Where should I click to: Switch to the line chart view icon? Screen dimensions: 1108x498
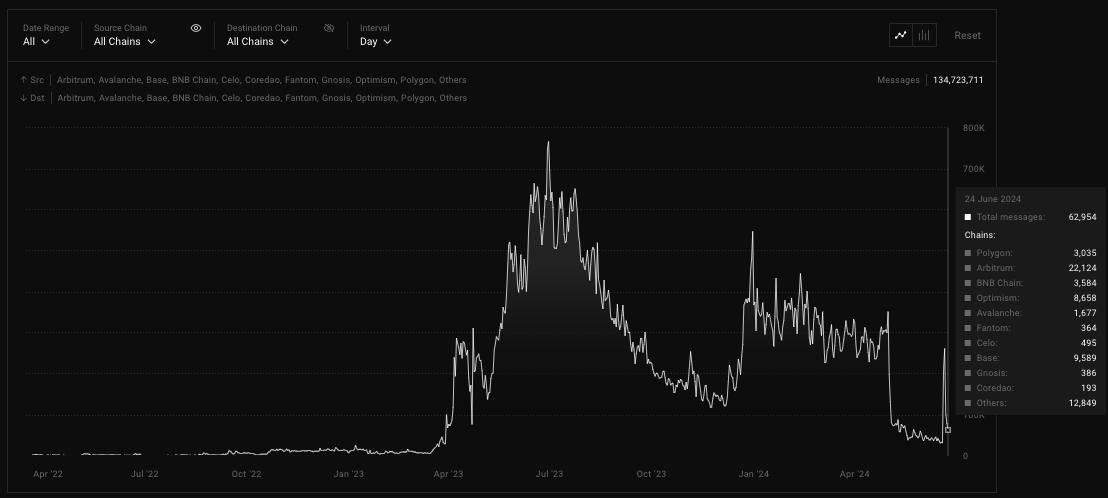coord(901,35)
